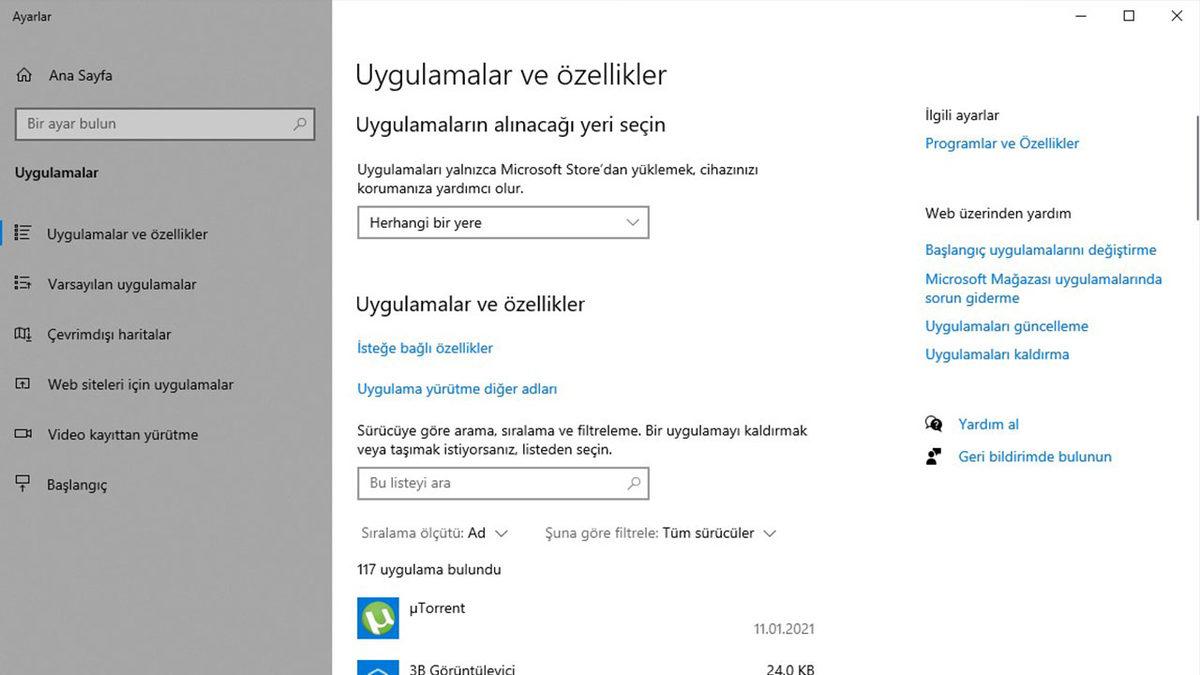Click the Geri bildirimde bulunun feedback icon
The height and width of the screenshot is (675, 1200).
[x=933, y=456]
